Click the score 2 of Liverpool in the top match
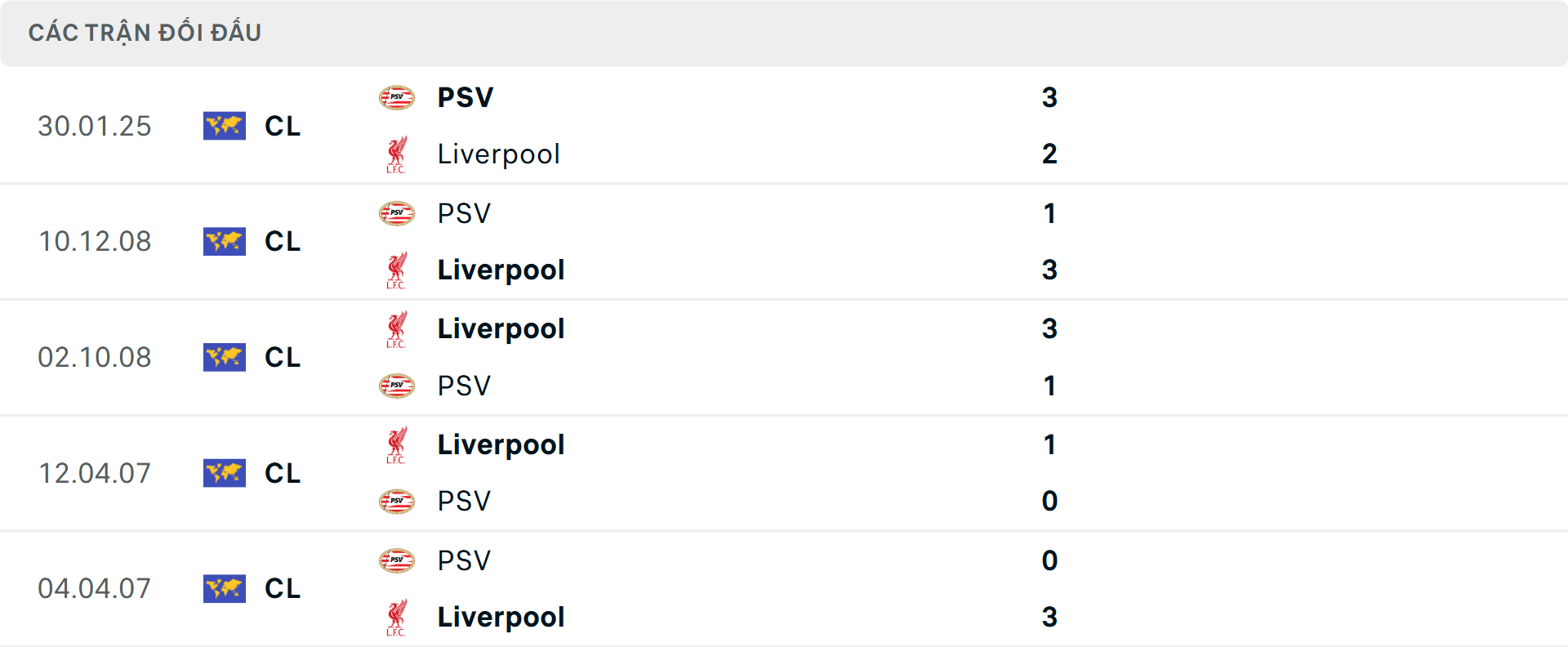 point(1050,154)
